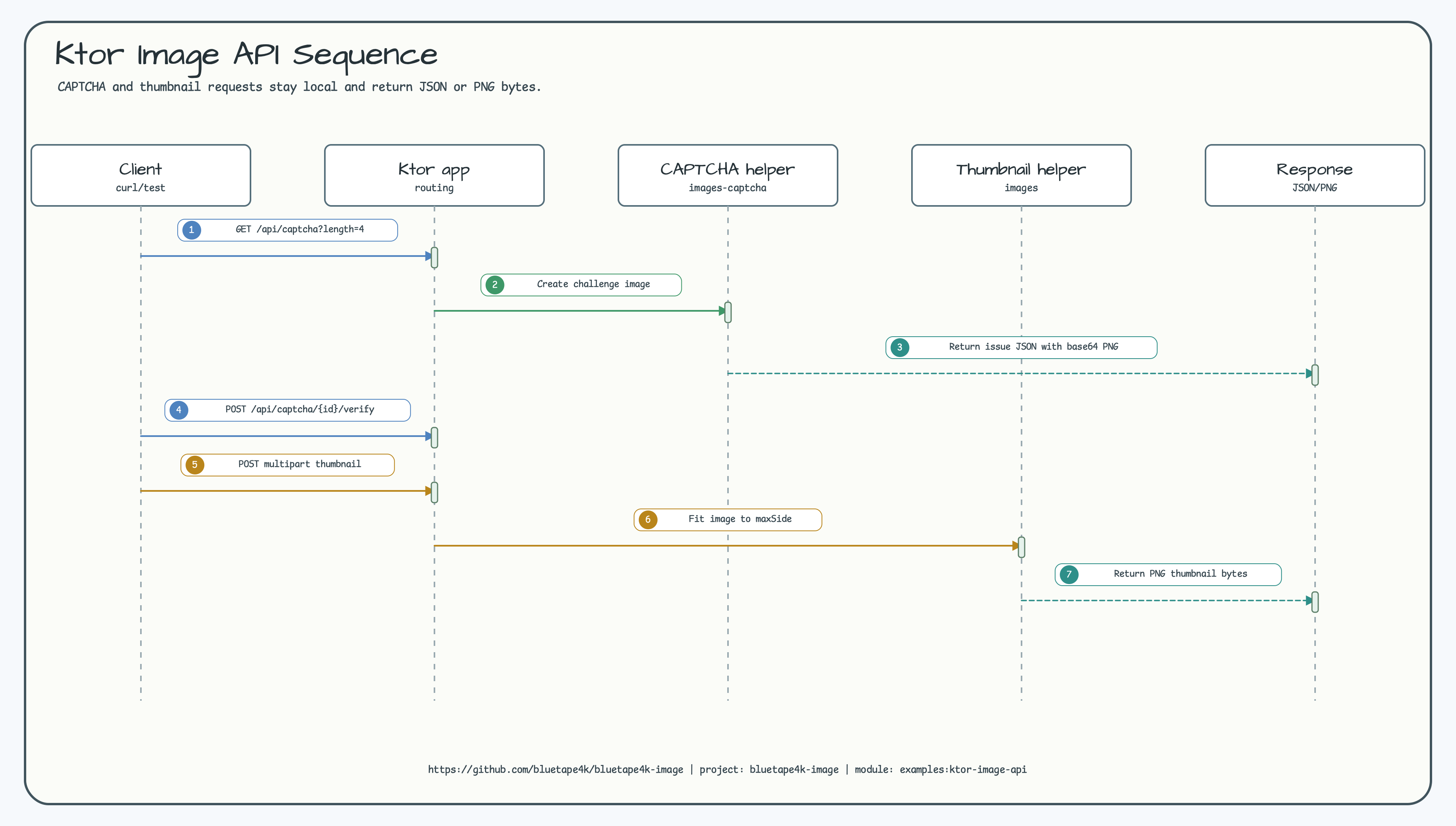Click amber arrow below POST multipart thumbnail label

(x=287, y=491)
